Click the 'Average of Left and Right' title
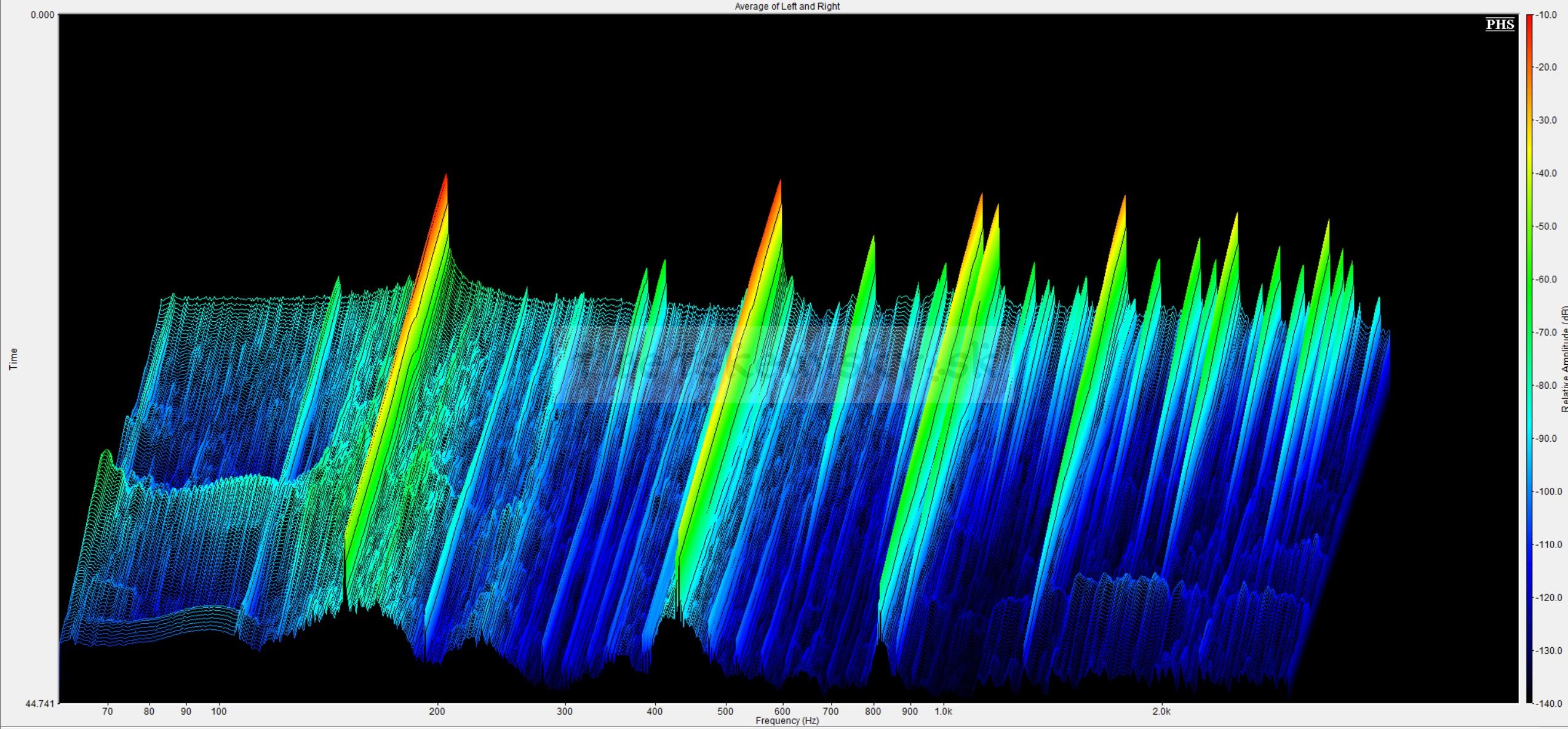Image resolution: width=1568 pixels, height=729 pixels. pos(787,6)
